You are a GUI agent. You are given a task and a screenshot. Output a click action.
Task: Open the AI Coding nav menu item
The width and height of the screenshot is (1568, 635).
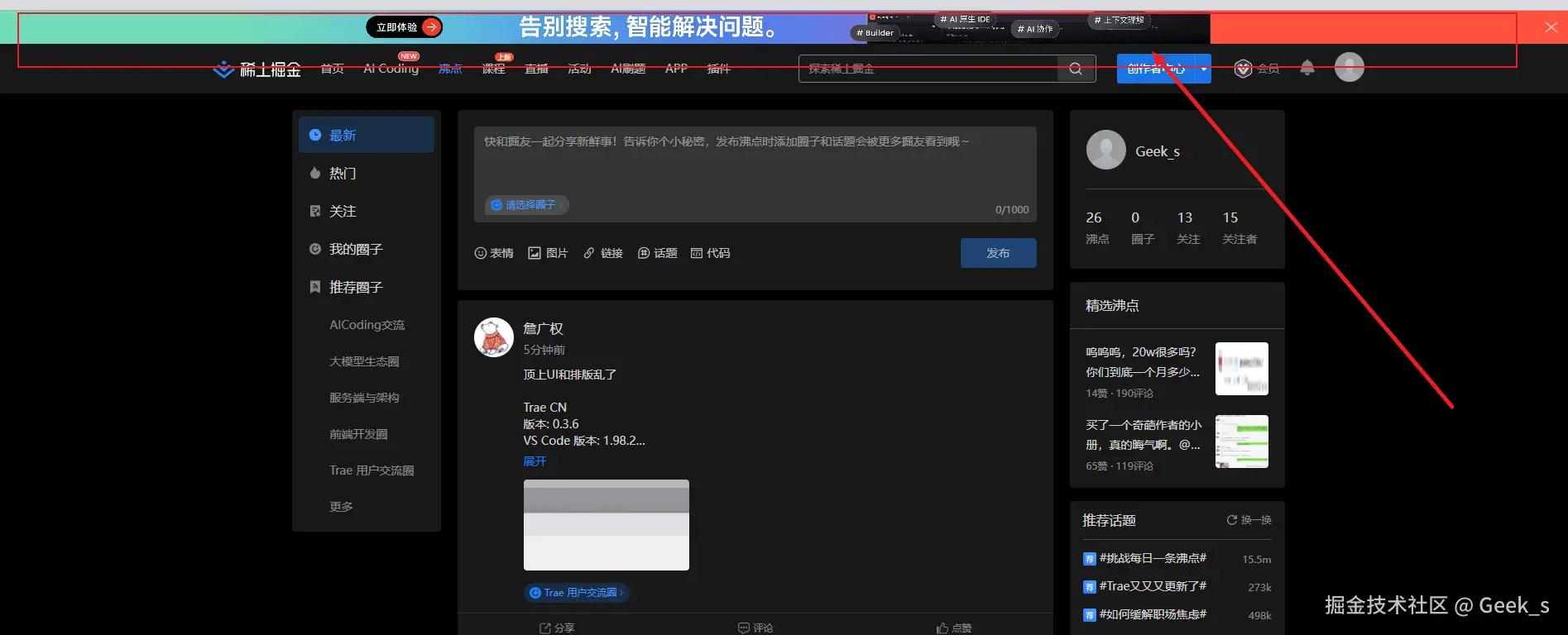(391, 69)
